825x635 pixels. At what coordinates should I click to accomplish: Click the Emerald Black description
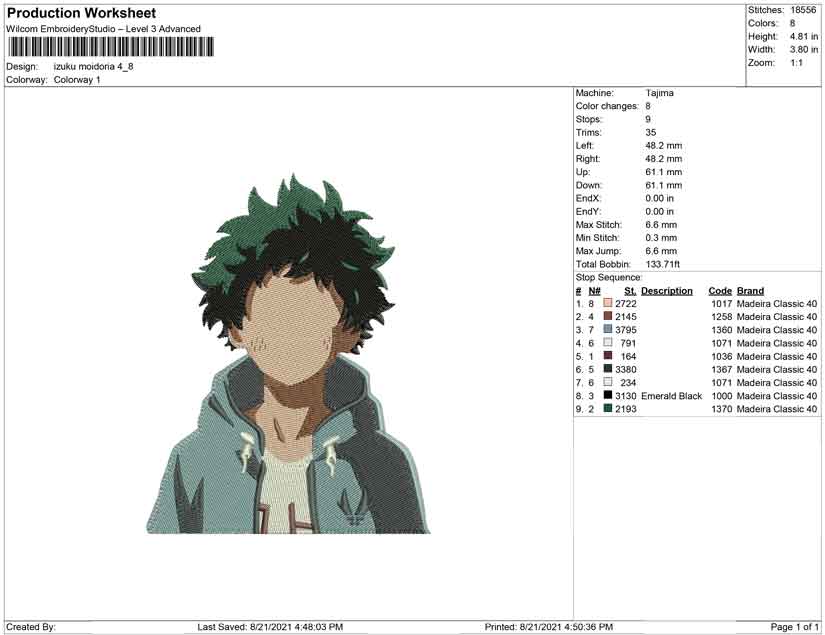(671, 396)
